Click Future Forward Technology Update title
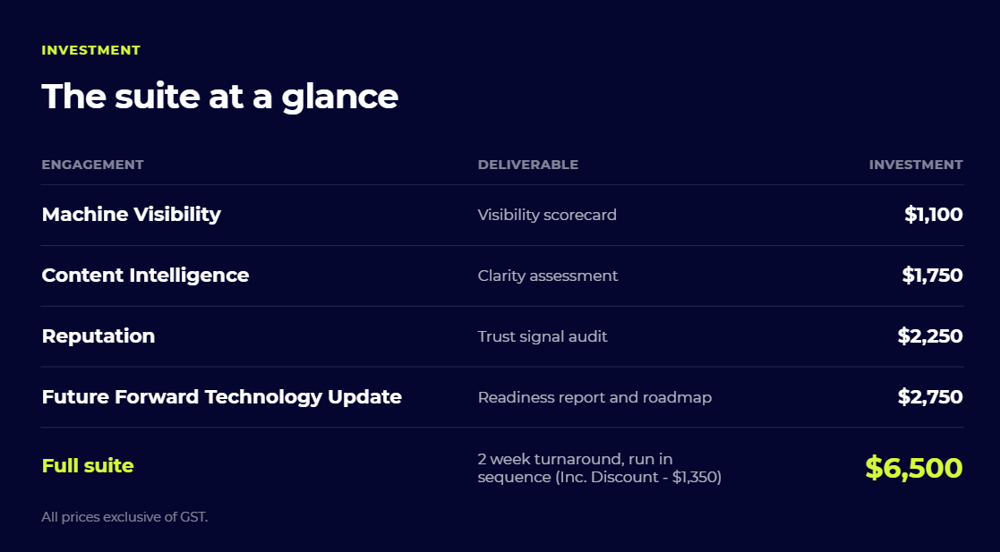This screenshot has height=552, width=1000. (x=221, y=396)
